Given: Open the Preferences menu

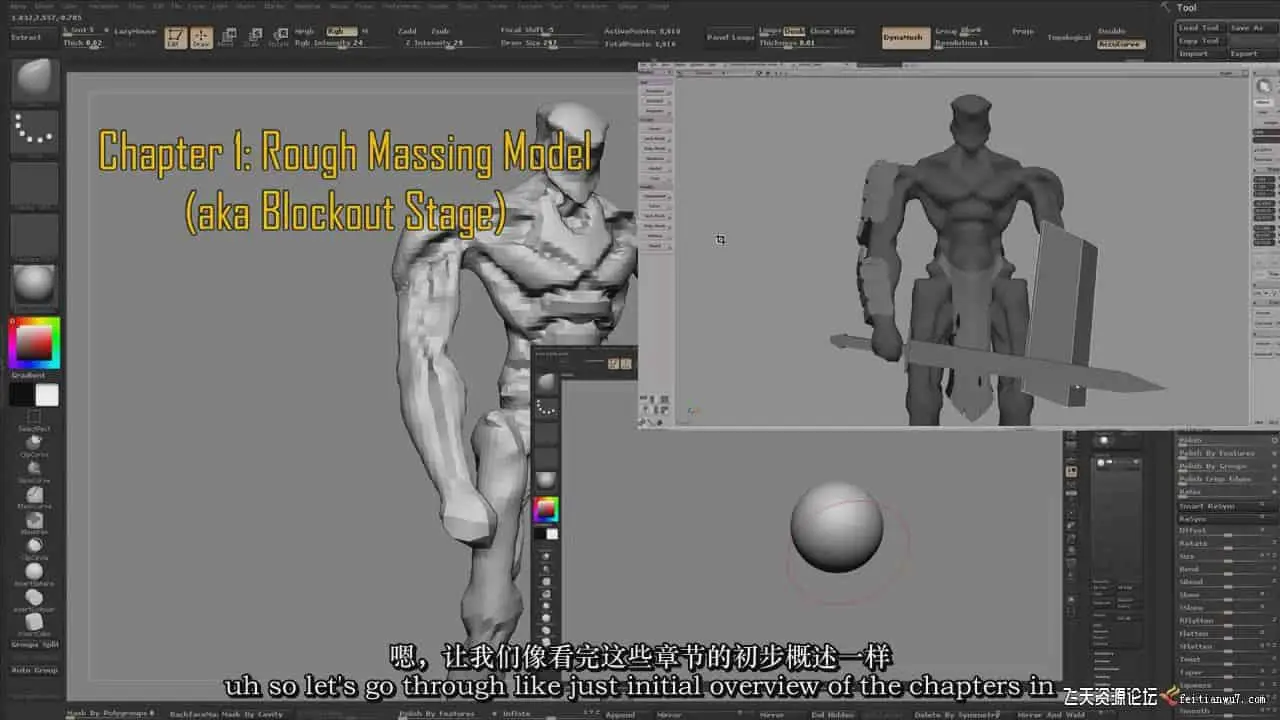Looking at the screenshot, I should 402,6.
